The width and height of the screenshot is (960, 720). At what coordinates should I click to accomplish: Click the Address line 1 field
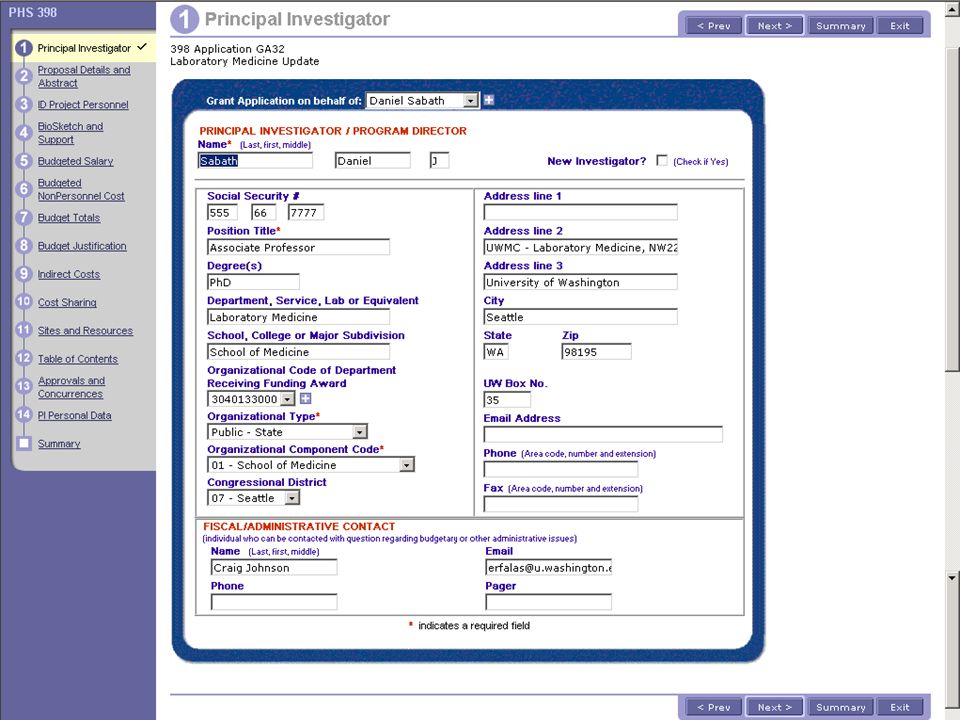click(580, 212)
